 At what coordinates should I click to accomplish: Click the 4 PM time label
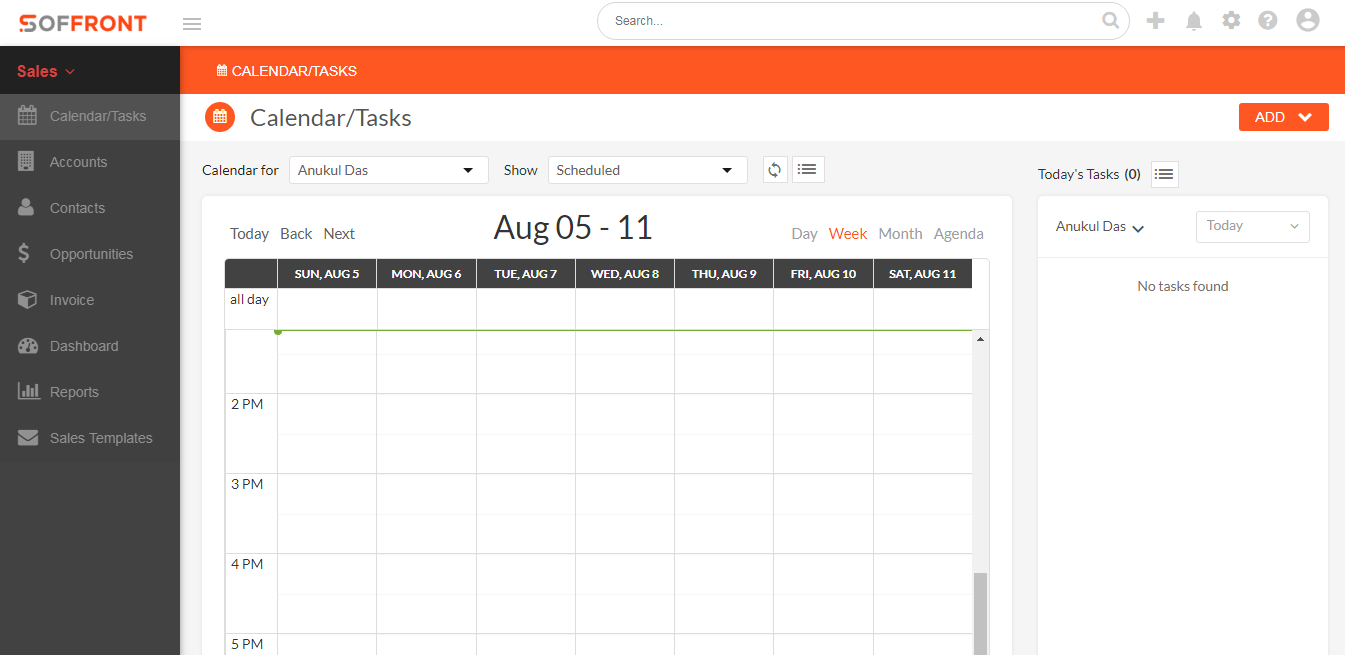click(x=247, y=564)
